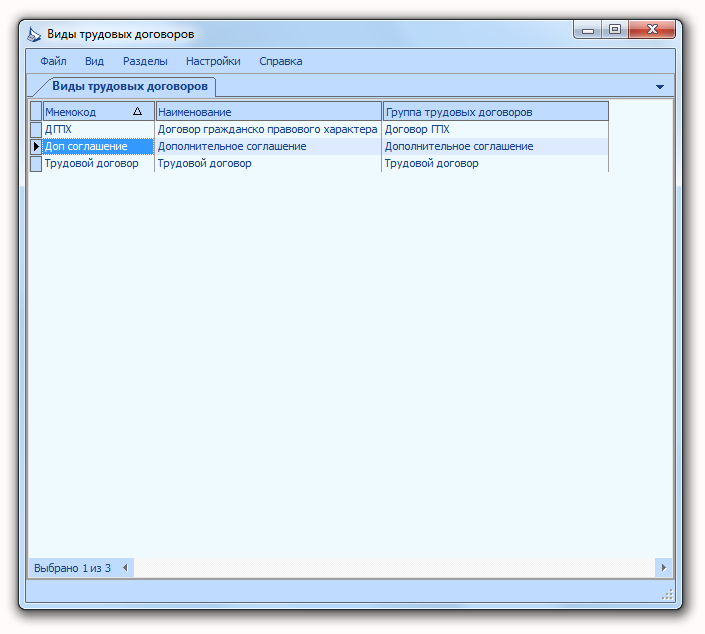Click the application icon in the title bar
The width and height of the screenshot is (705, 634).
34,34
